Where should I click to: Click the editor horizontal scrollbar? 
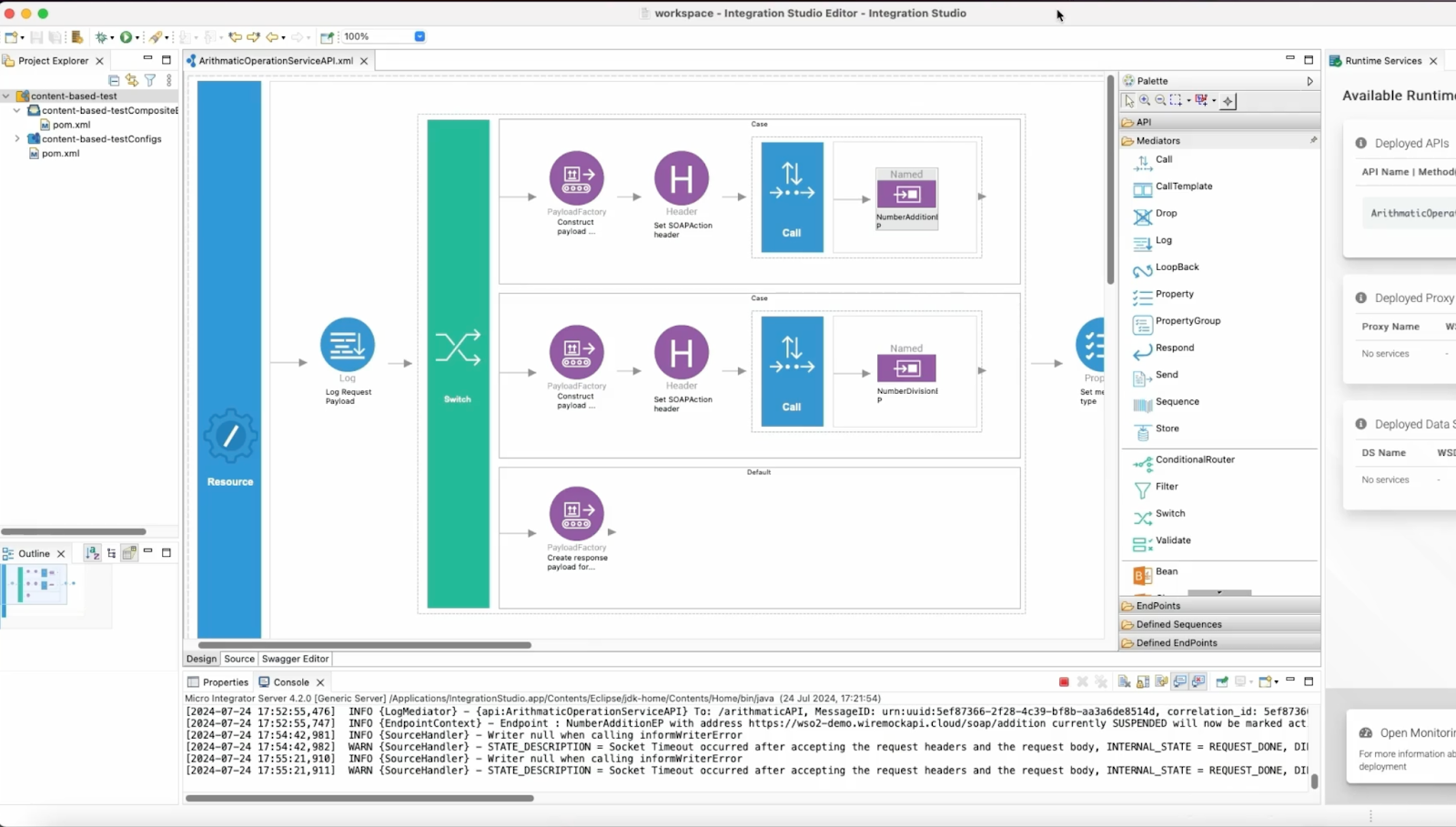point(364,645)
